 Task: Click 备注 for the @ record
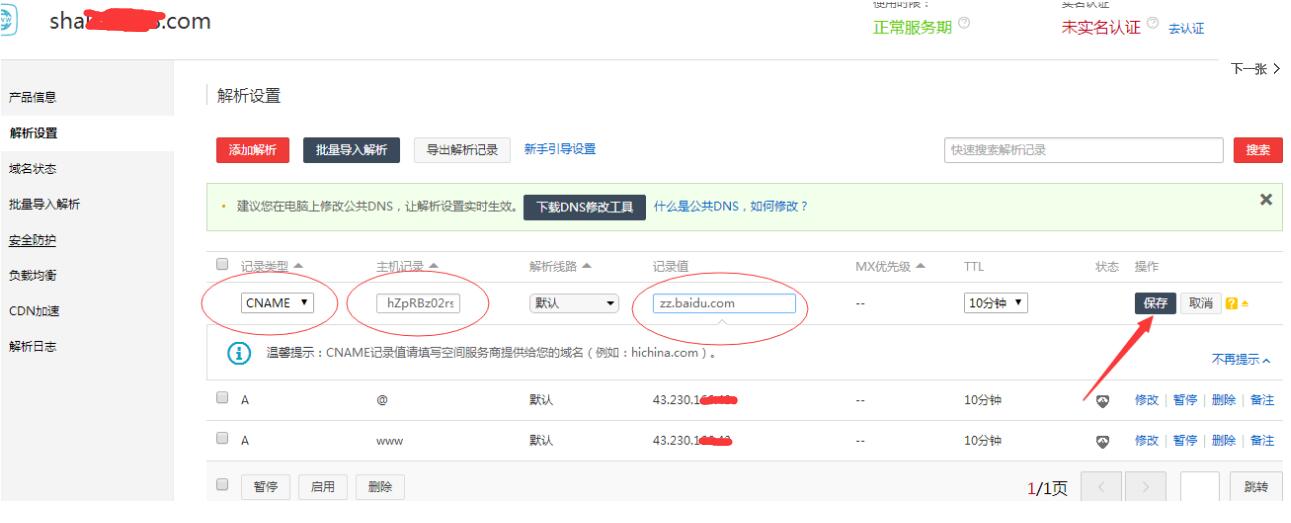1262,400
